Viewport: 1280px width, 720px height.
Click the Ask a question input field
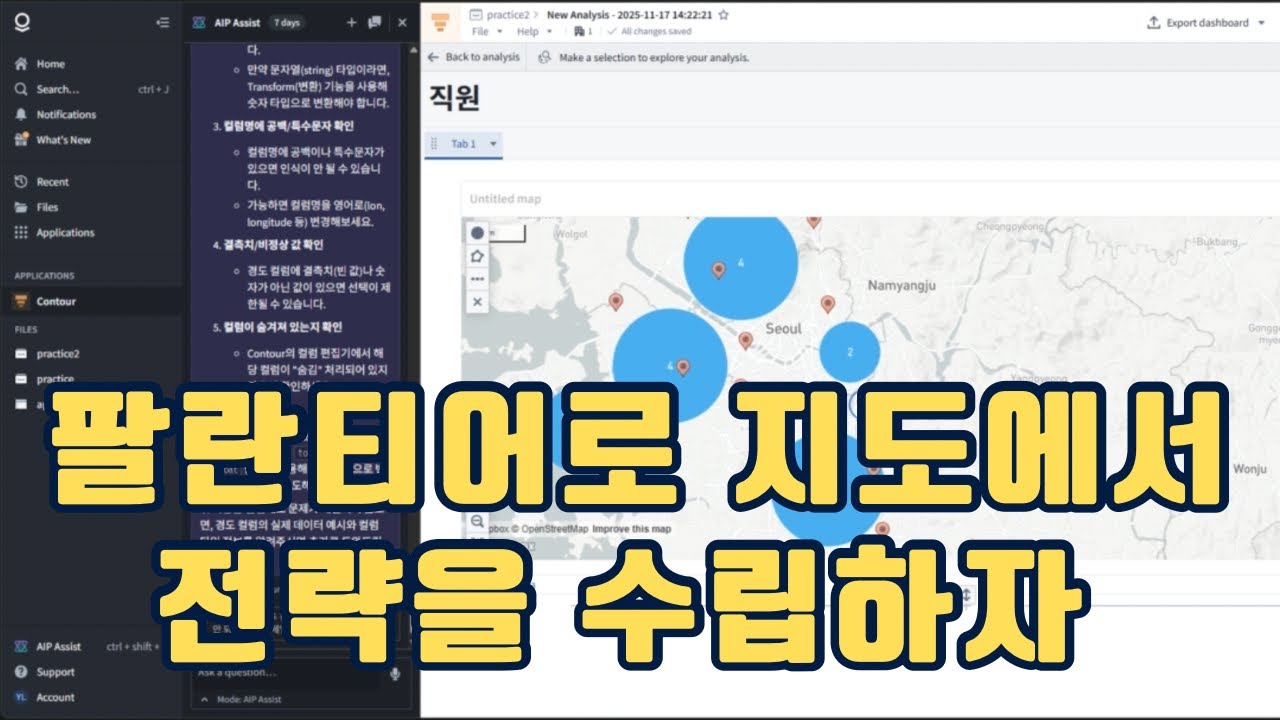[x=288, y=673]
